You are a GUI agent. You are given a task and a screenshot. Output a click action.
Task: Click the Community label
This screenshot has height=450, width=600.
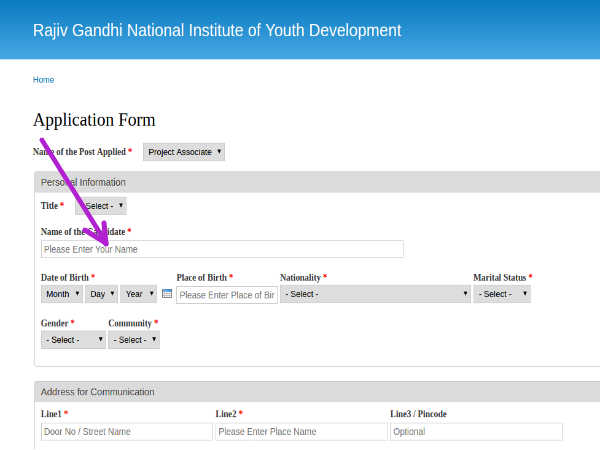(130, 323)
